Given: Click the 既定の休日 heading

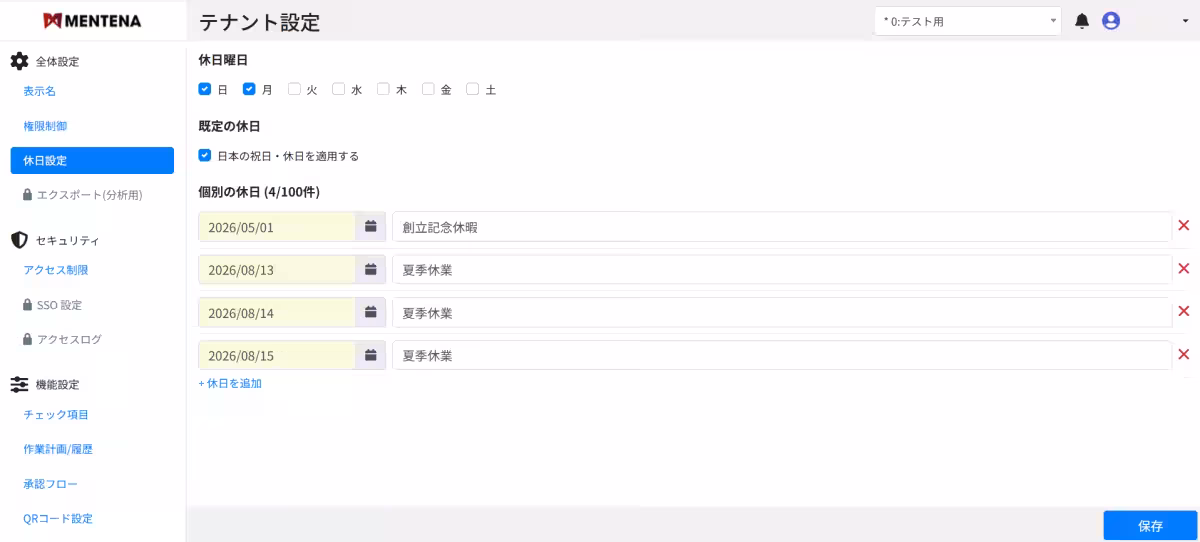Looking at the screenshot, I should [229, 126].
